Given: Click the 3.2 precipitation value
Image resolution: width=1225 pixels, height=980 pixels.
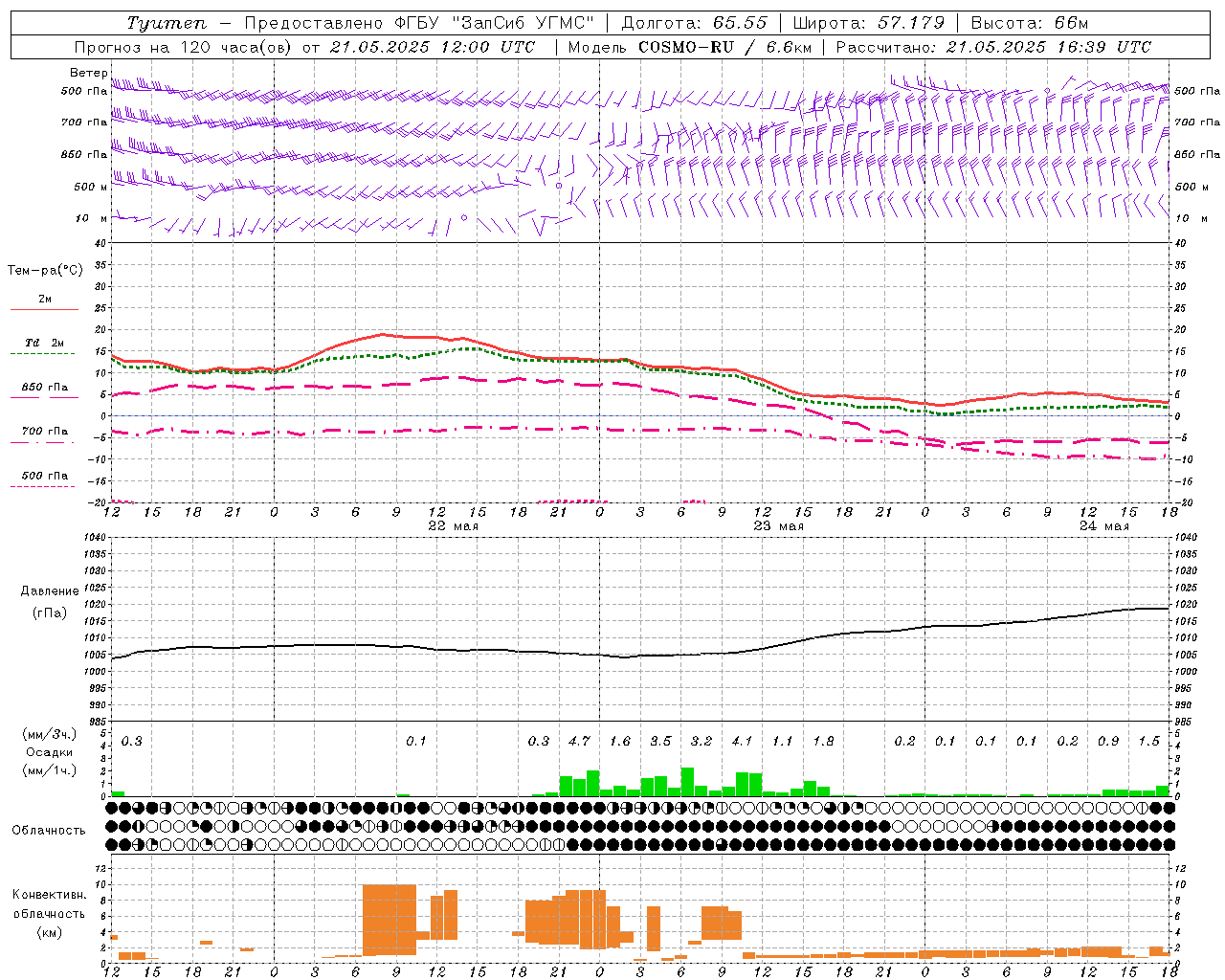Looking at the screenshot, I should pos(702,741).
